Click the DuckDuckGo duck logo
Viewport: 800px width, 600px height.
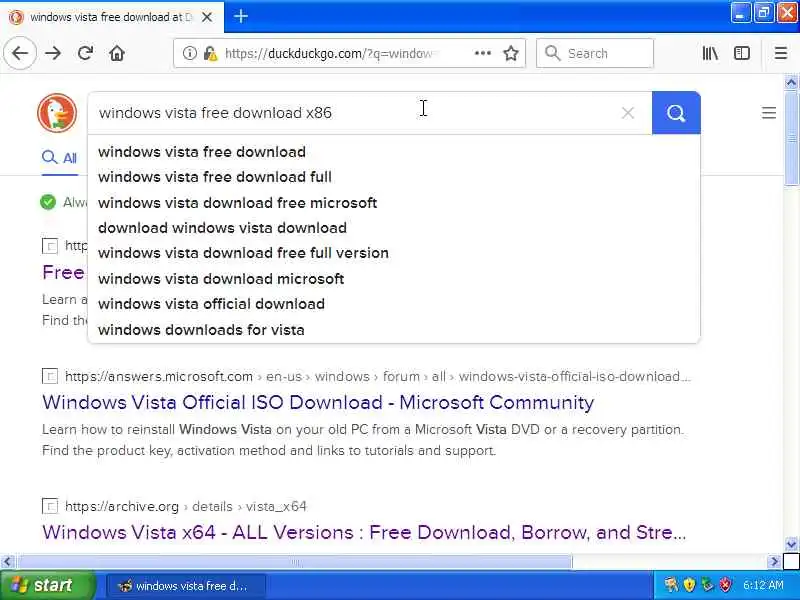[x=57, y=113]
